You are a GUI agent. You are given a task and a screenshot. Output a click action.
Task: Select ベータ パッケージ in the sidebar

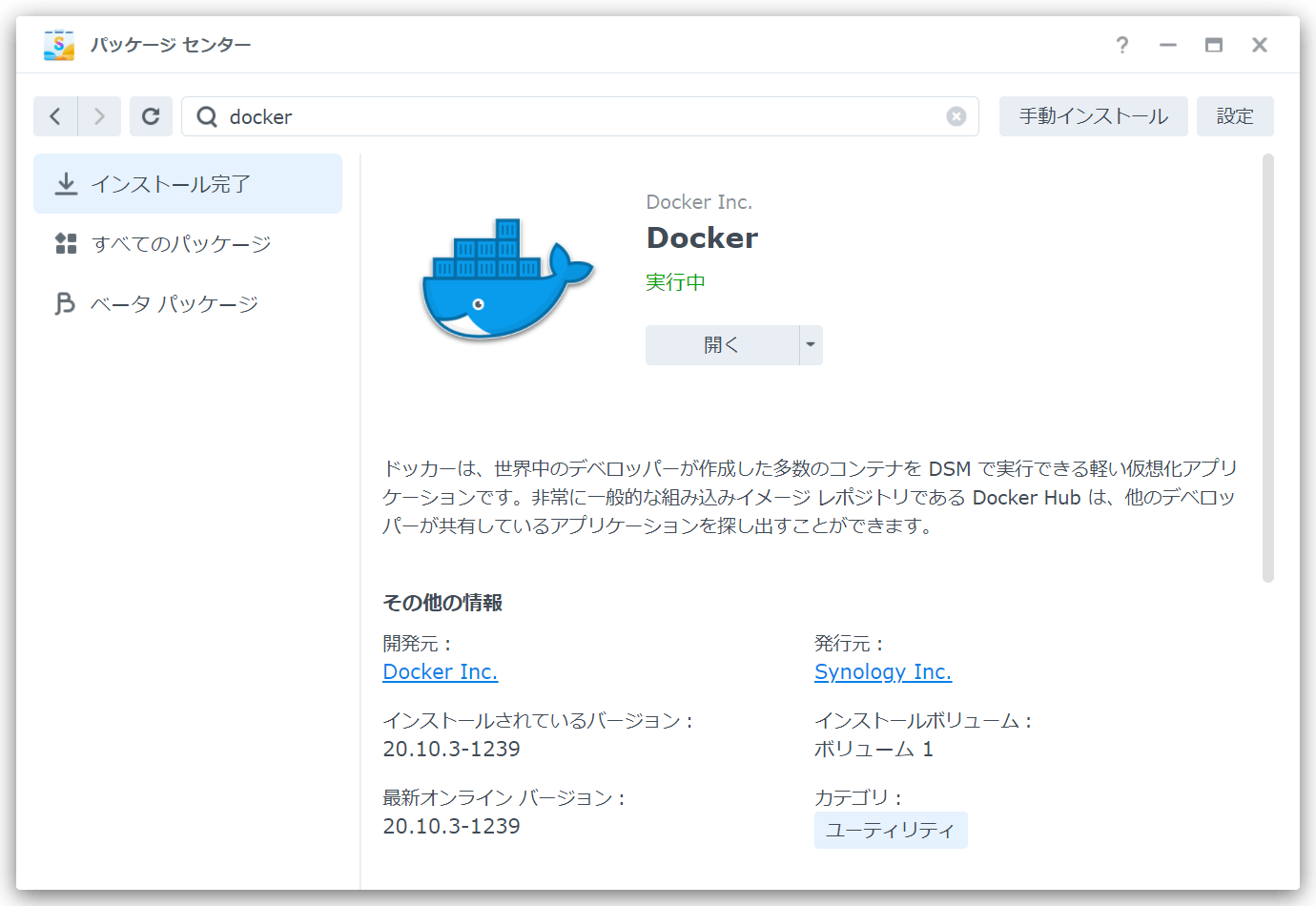click(x=188, y=304)
